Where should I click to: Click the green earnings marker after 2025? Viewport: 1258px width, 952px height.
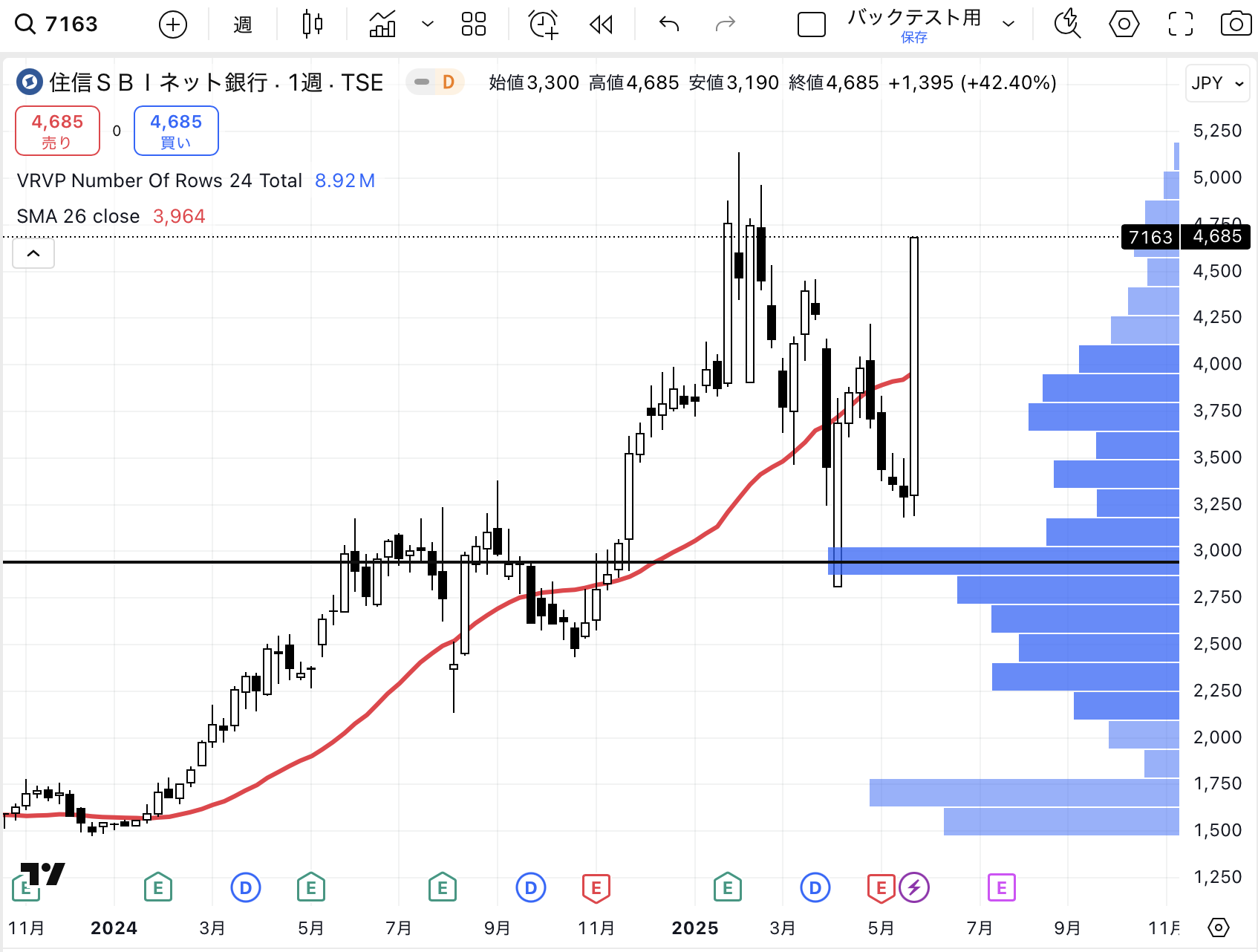(x=728, y=887)
